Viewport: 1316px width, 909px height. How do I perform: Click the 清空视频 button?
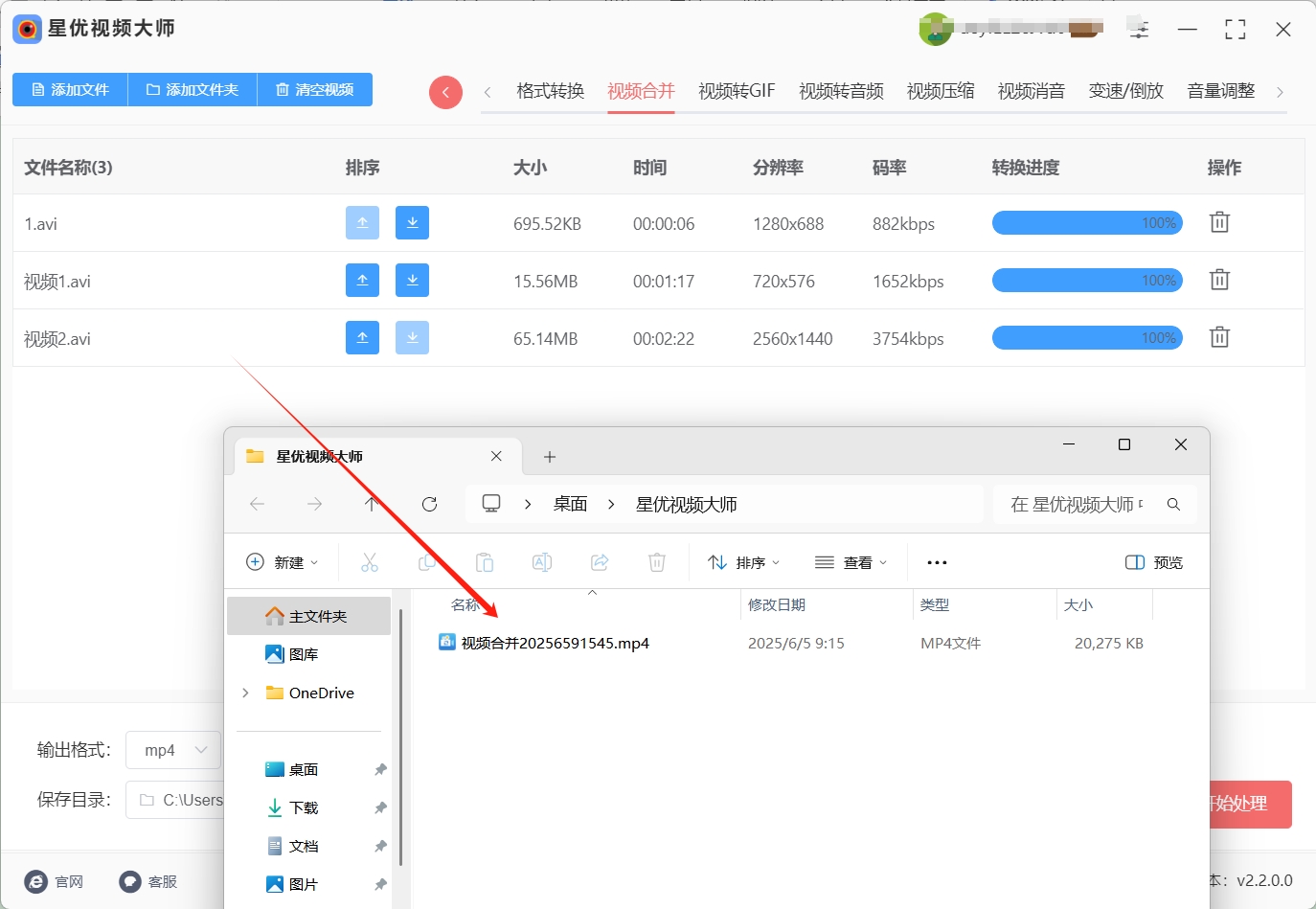tap(315, 89)
